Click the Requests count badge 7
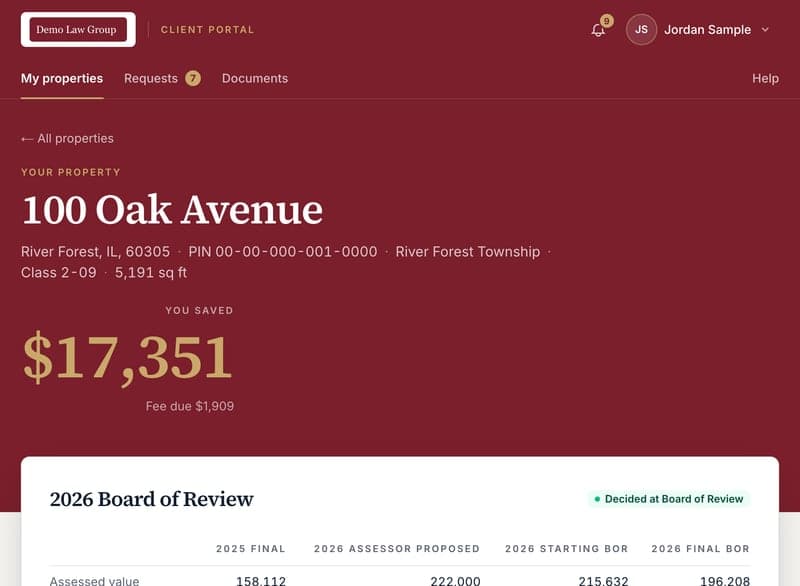The image size is (800, 586). click(193, 79)
